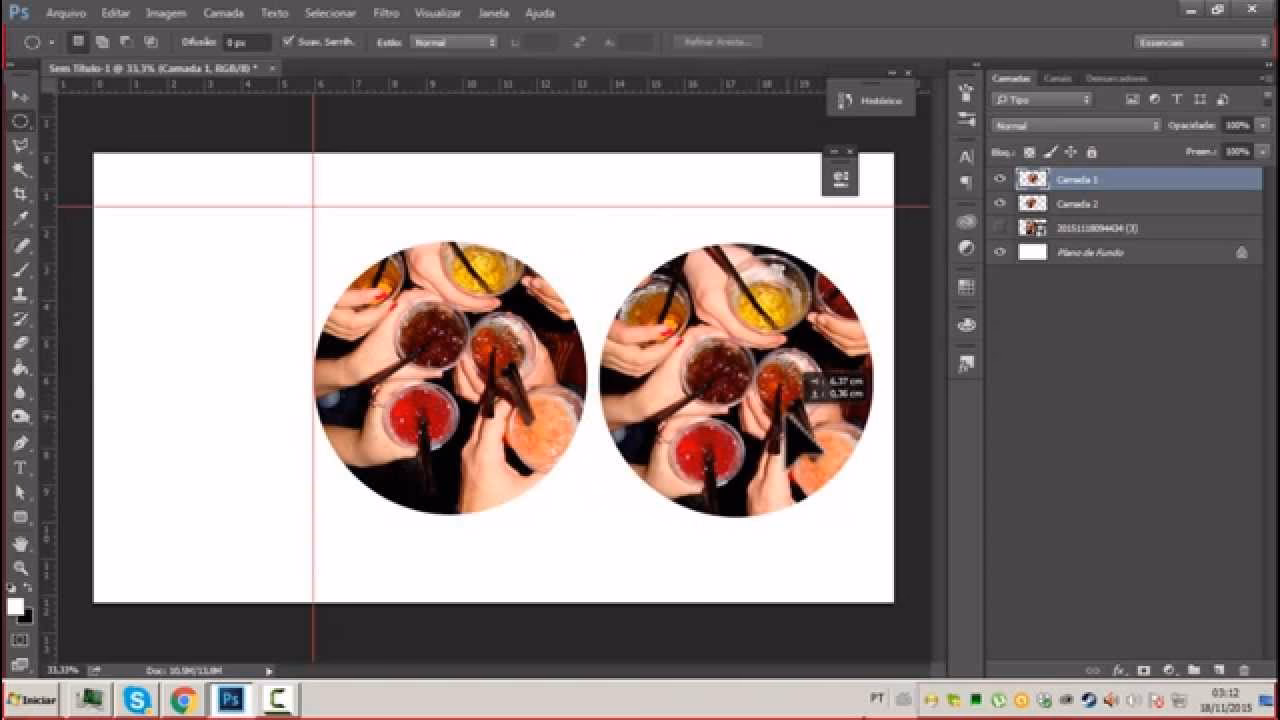Select the Hand tool

click(20, 543)
